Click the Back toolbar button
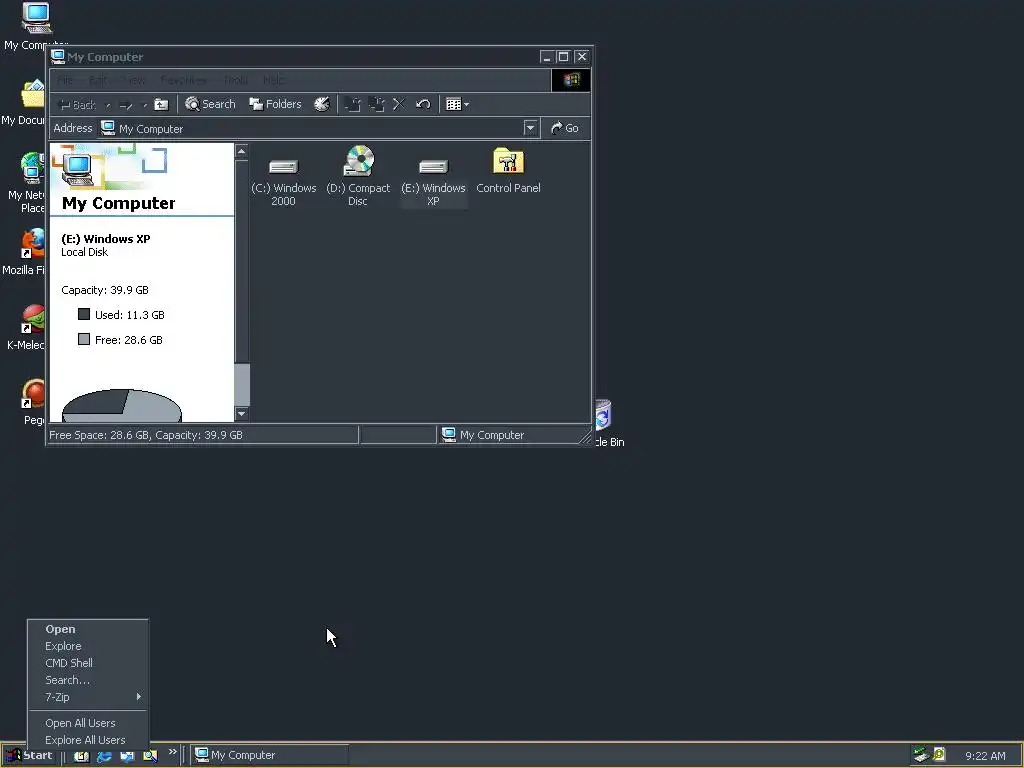The width and height of the screenshot is (1024, 768). 77,104
